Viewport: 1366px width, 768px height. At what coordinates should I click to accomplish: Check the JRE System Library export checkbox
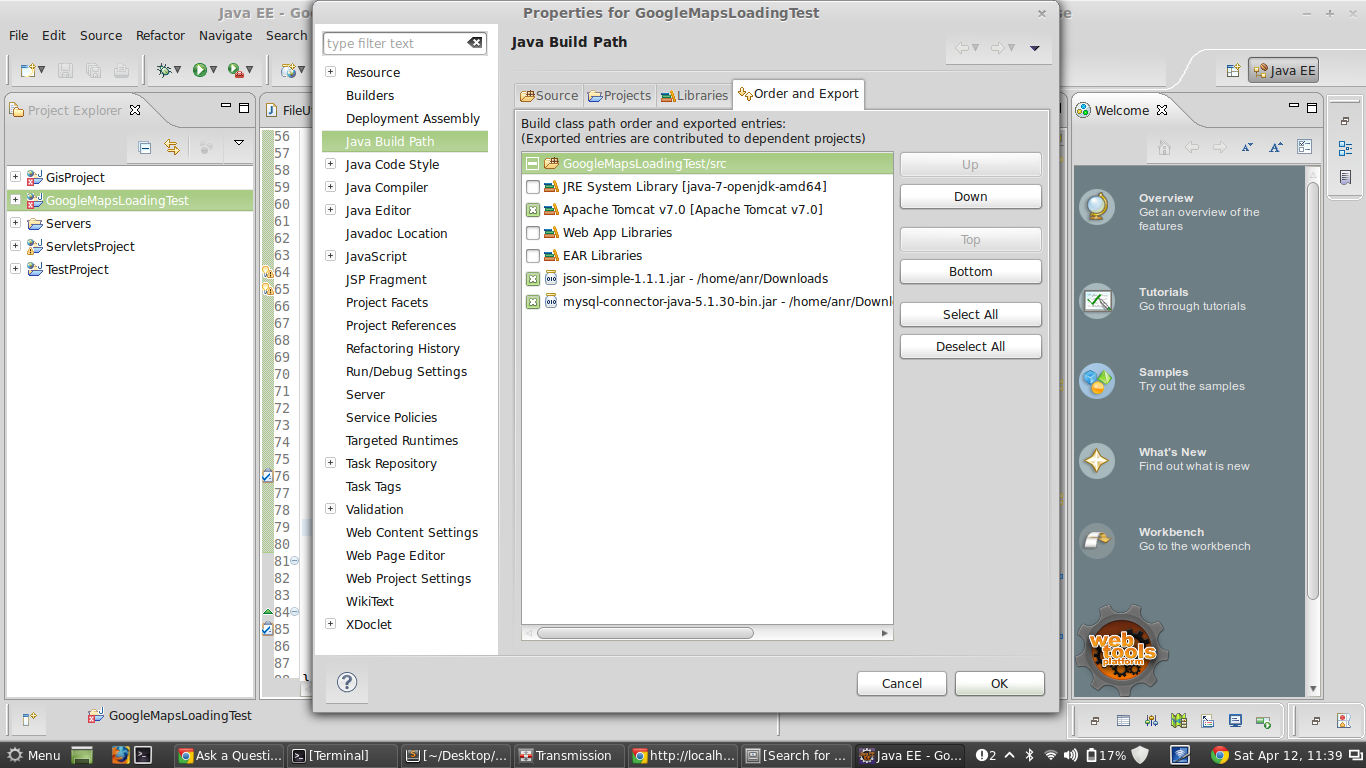click(533, 187)
